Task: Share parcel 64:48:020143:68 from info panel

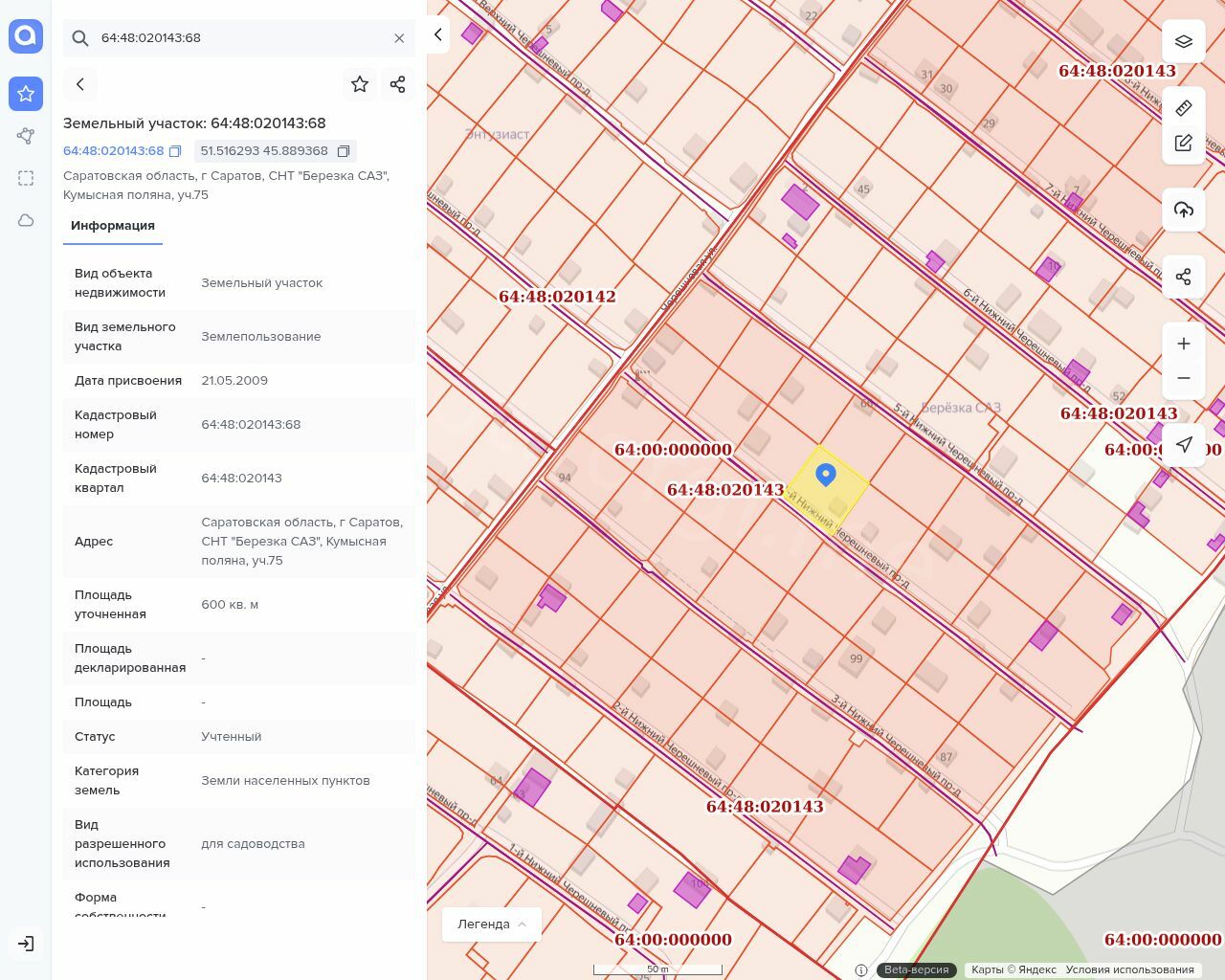Action: 398,84
